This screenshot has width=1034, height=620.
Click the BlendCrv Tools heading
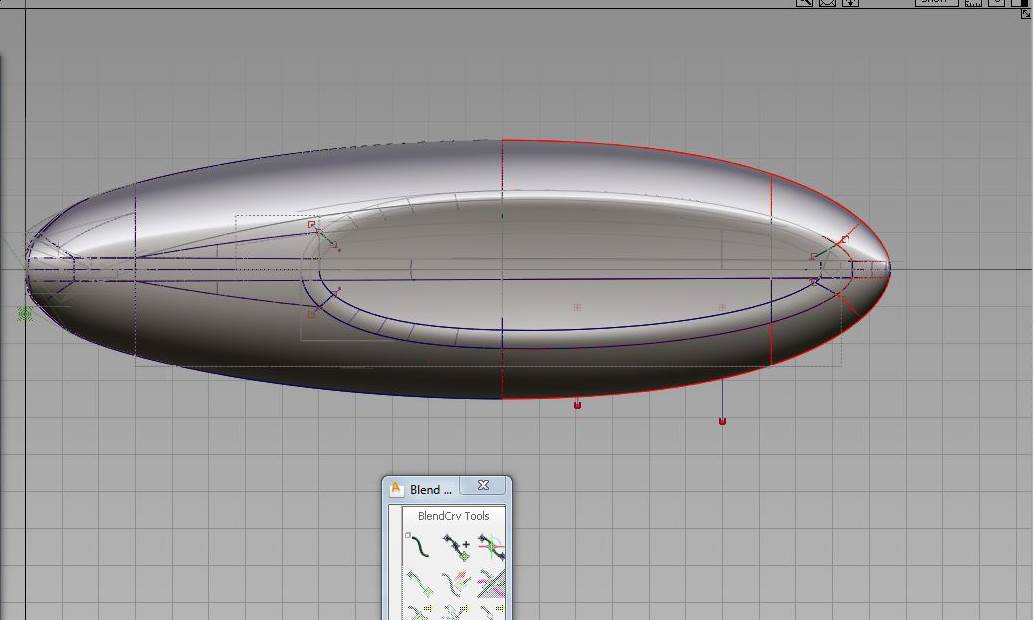(x=453, y=516)
